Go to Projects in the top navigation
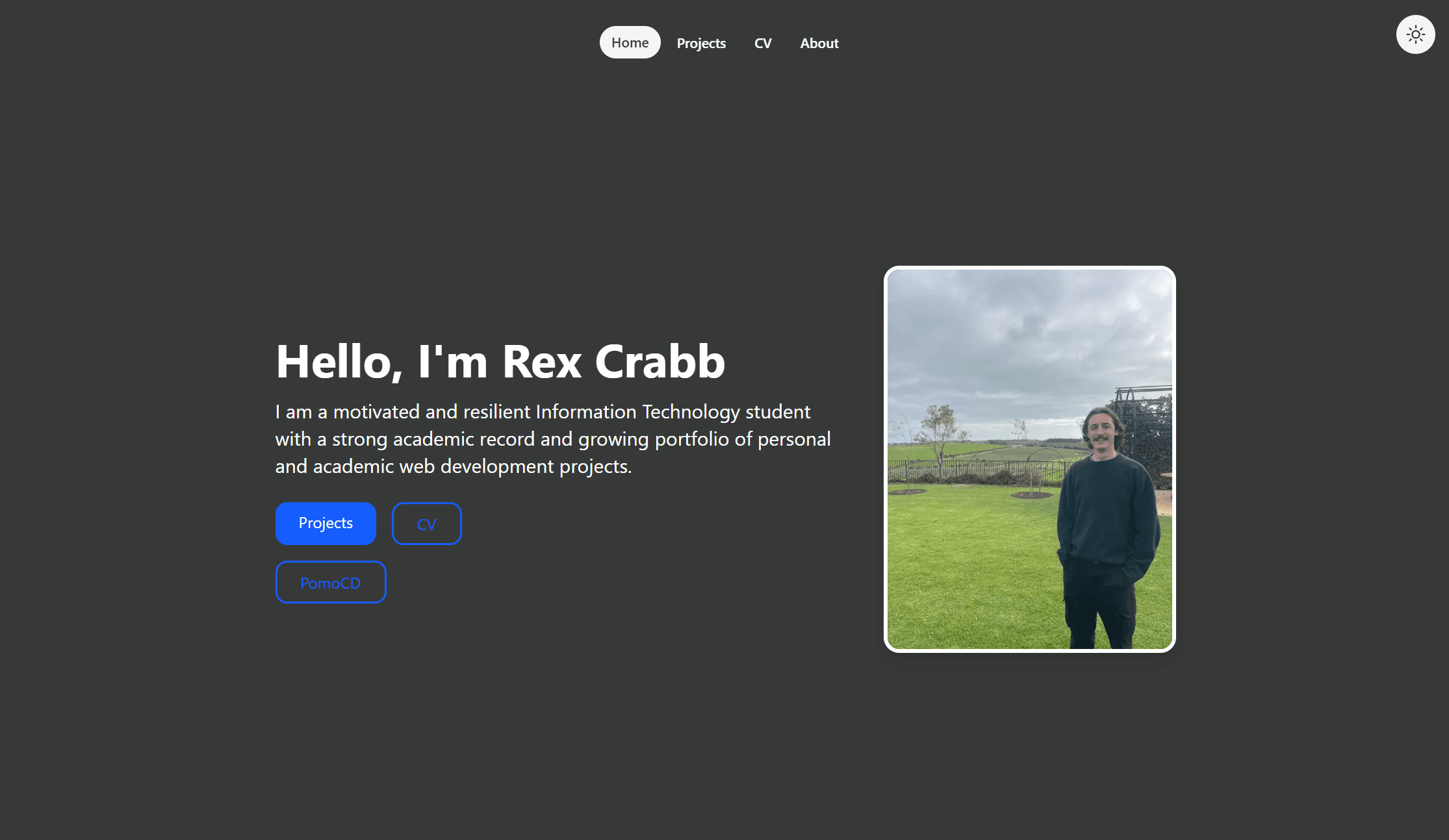The width and height of the screenshot is (1449, 840). click(x=701, y=43)
